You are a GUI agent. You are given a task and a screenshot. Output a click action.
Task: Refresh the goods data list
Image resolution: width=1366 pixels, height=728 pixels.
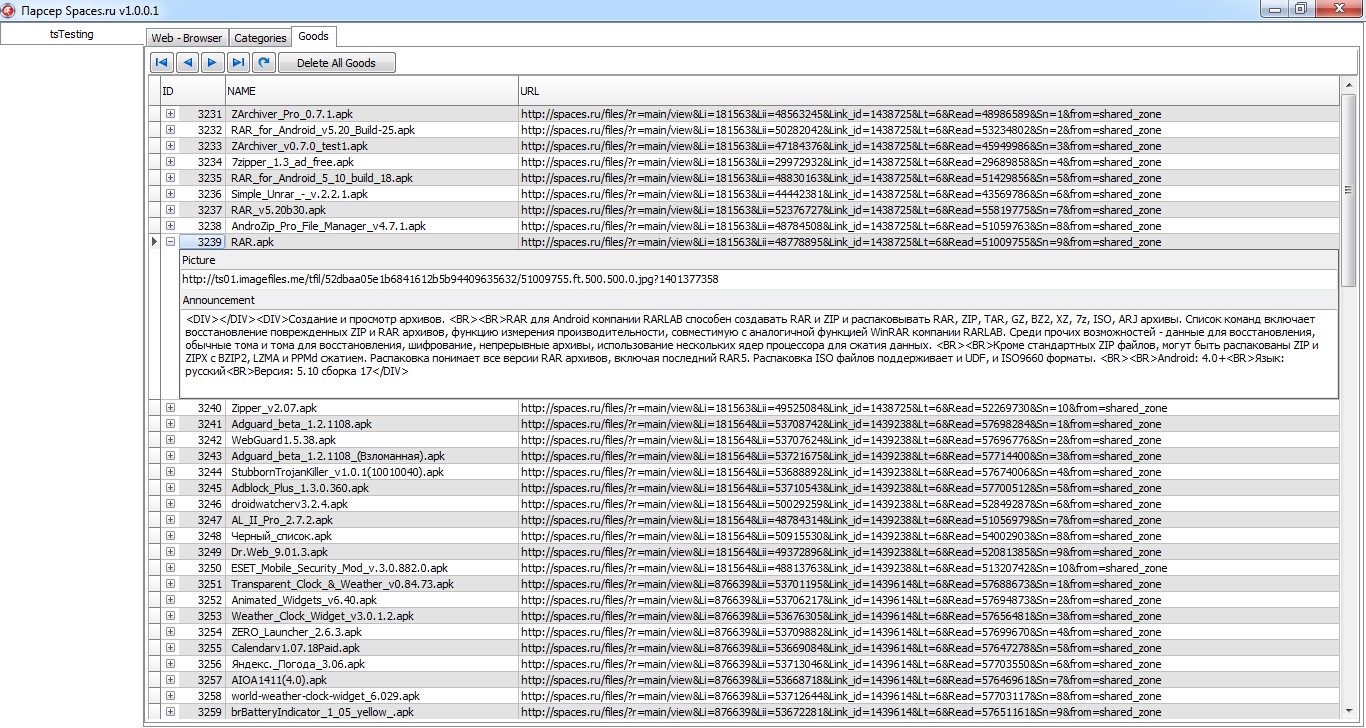[264, 63]
